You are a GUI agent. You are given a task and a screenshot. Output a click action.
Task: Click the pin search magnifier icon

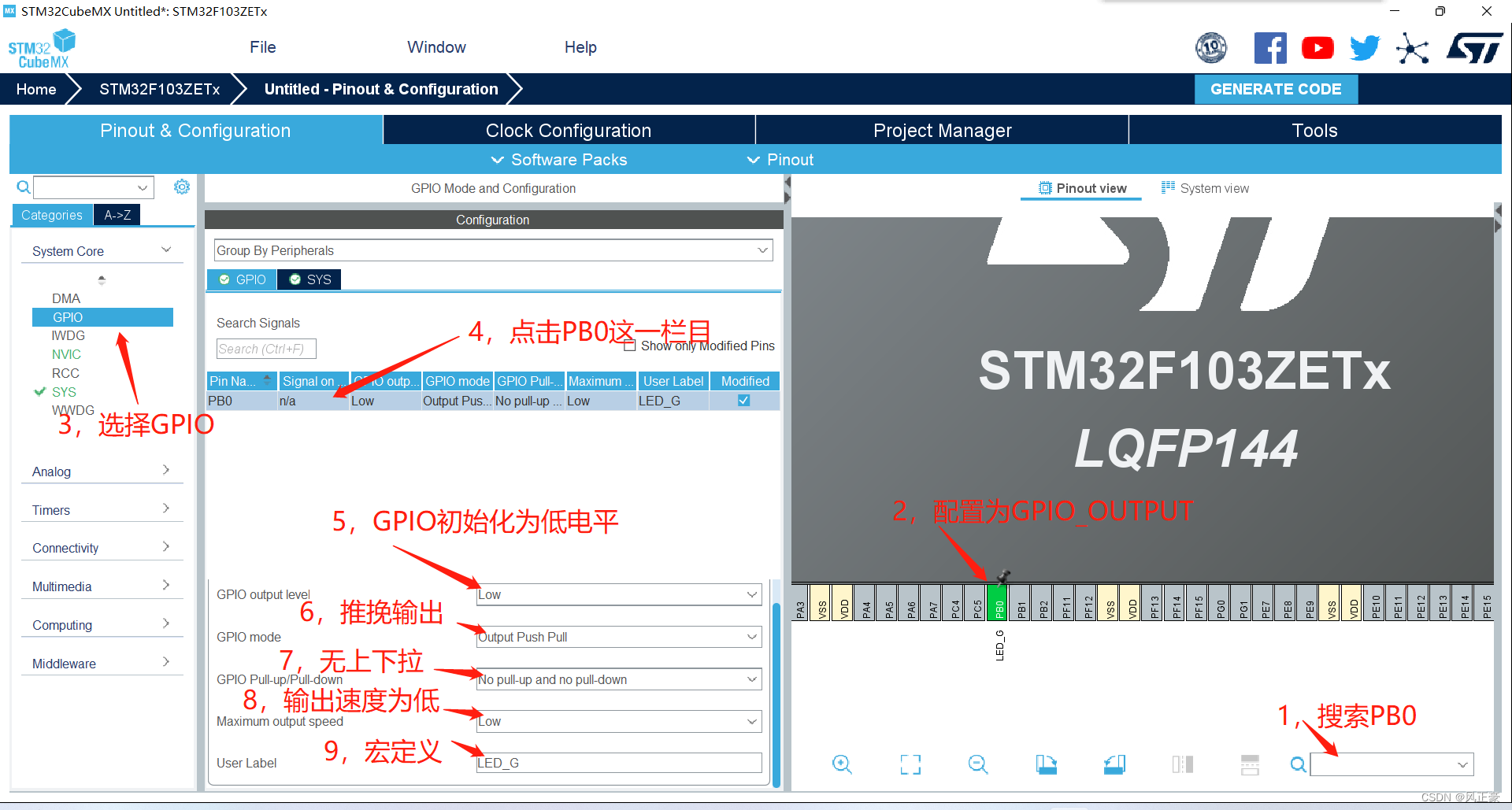1299,764
